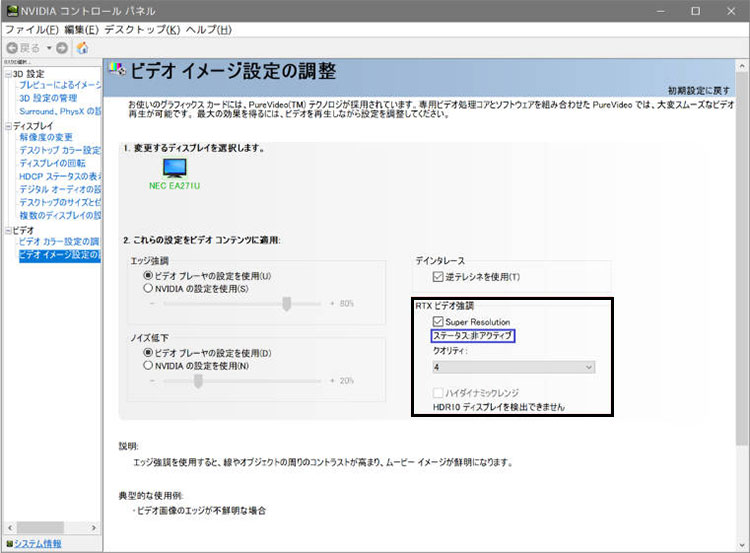The image size is (750, 553).
Task: Open 解像度の変更 page
Action: pyautogui.click(x=46, y=137)
